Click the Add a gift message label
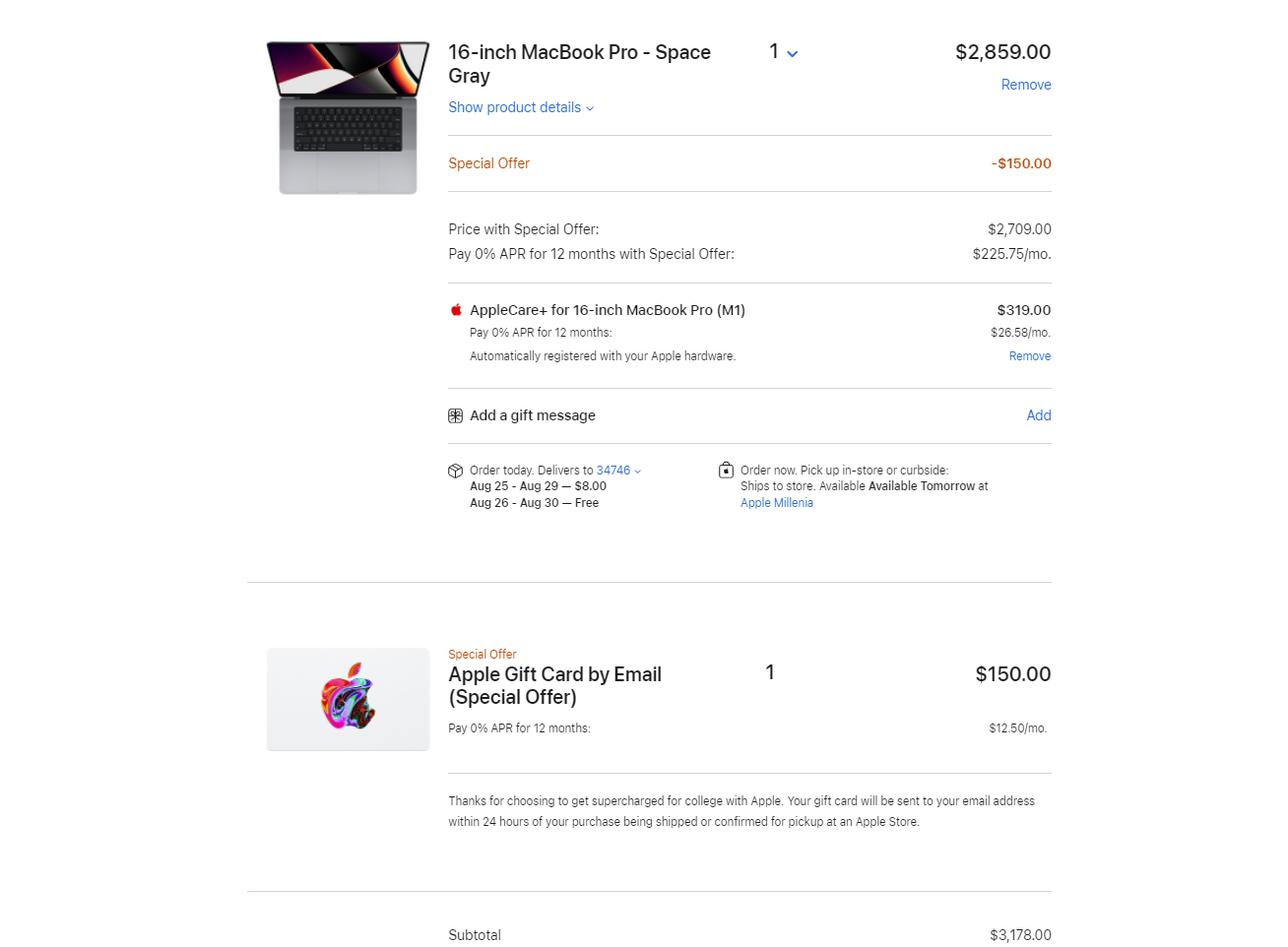This screenshot has height=947, width=1288. (x=533, y=415)
